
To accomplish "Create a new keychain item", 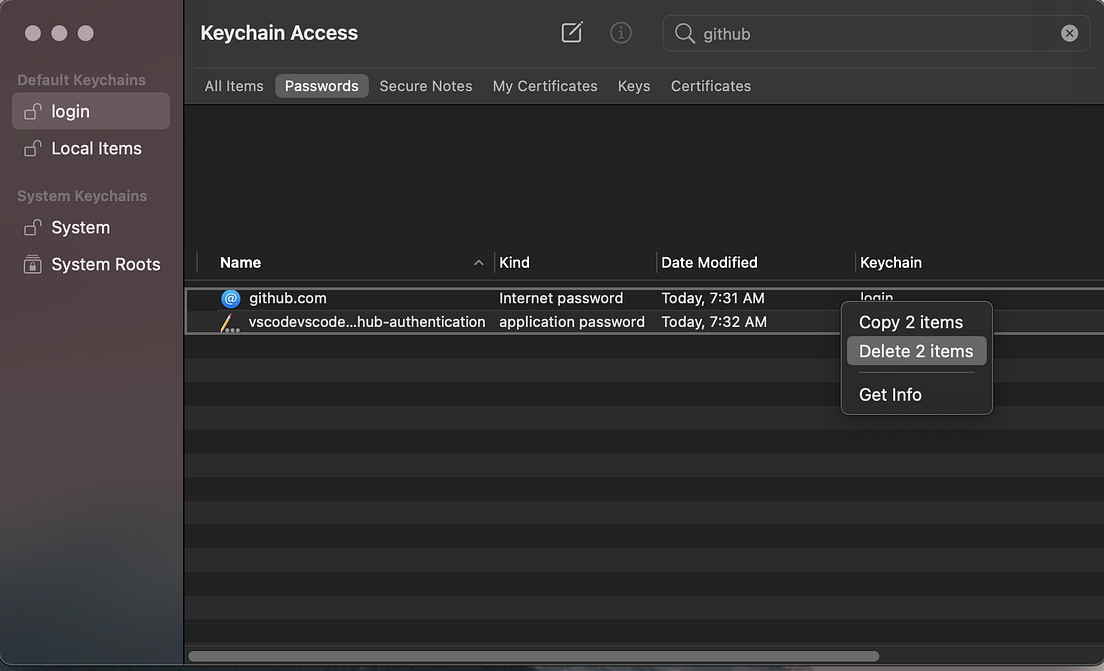I will click(571, 32).
